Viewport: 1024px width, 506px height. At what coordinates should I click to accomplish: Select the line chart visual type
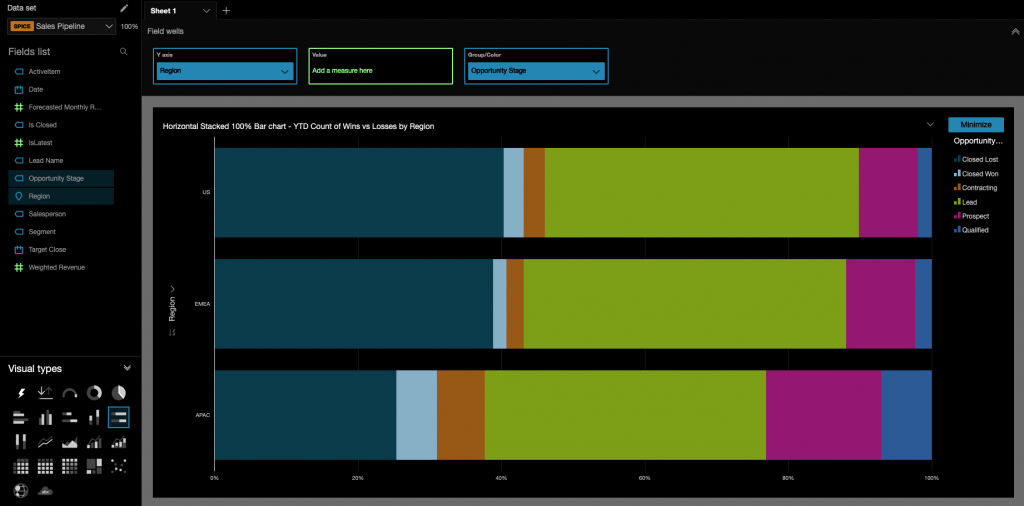pyautogui.click(x=45, y=441)
